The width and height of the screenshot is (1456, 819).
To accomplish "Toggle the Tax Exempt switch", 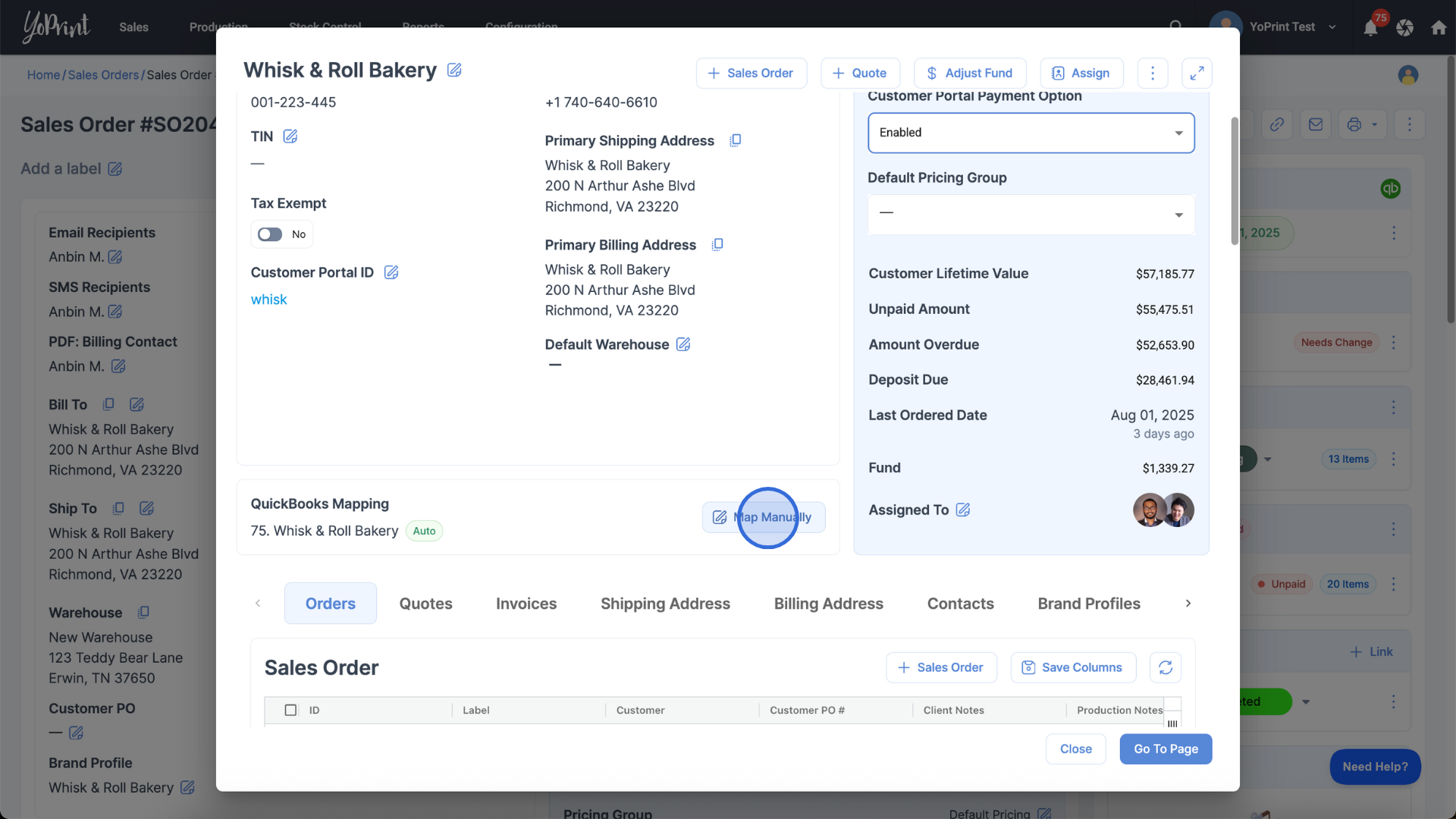I will pos(270,234).
